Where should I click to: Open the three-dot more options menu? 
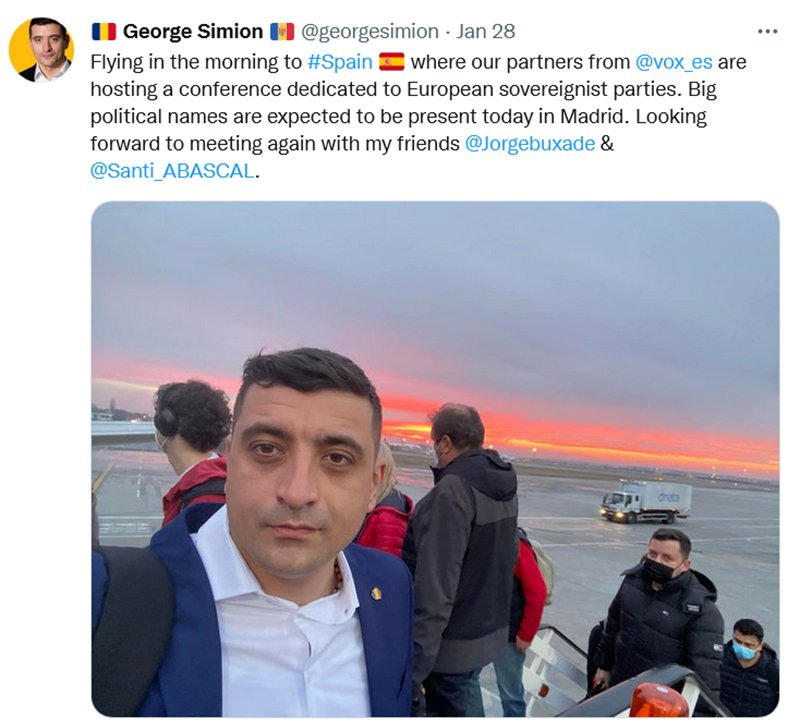click(x=767, y=32)
